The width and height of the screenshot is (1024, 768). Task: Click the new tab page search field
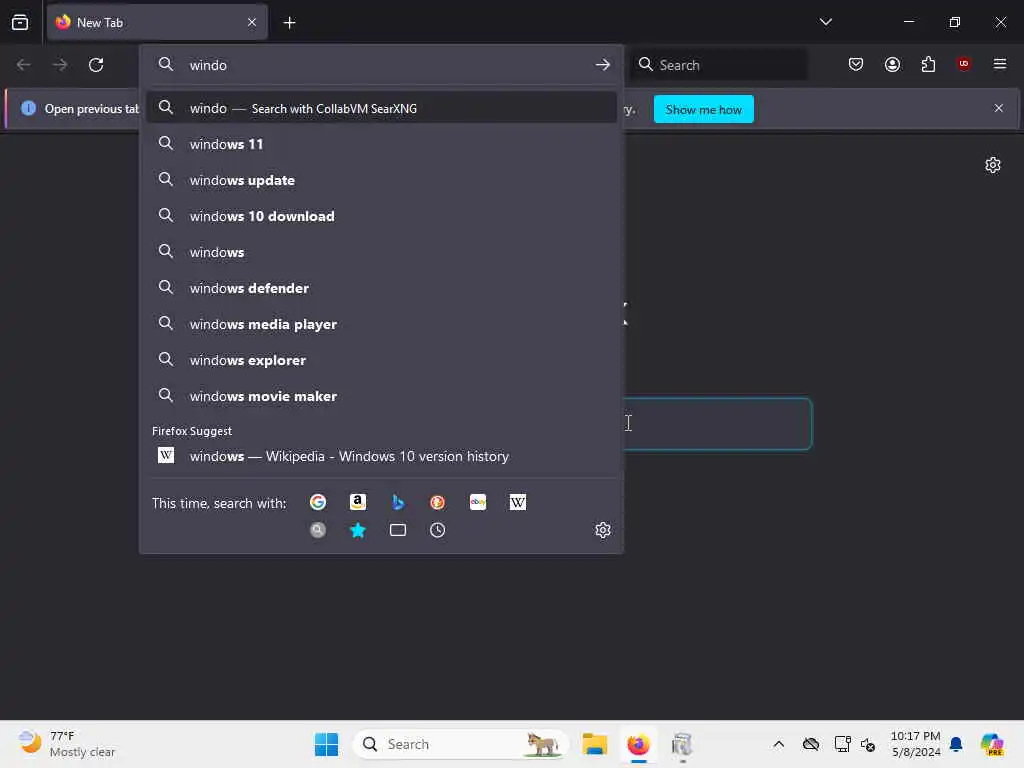717,424
